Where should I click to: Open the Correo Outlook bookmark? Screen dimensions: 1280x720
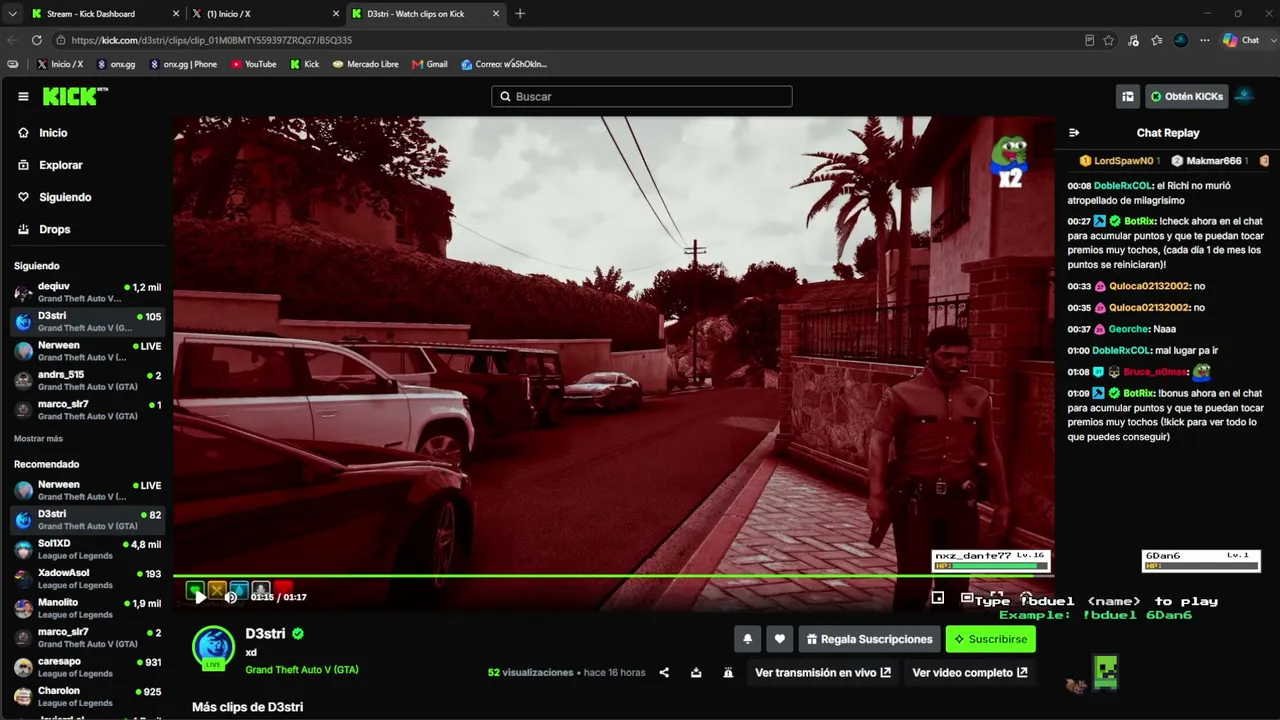click(504, 64)
